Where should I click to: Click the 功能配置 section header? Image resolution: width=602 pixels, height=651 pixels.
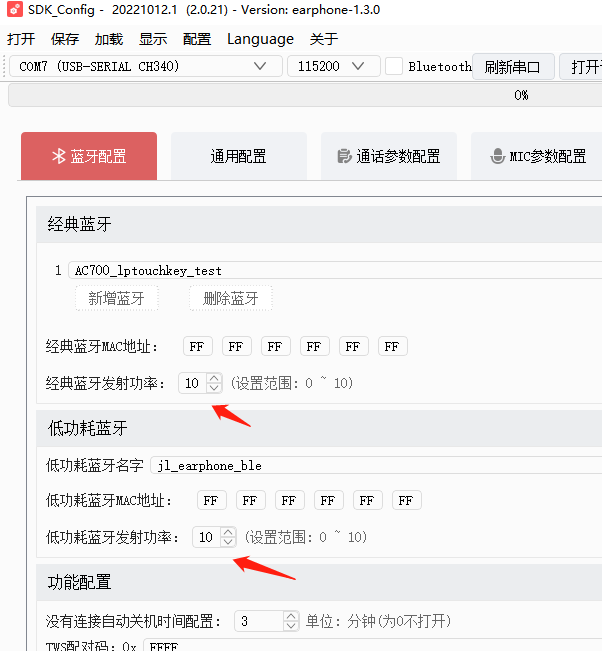319,582
